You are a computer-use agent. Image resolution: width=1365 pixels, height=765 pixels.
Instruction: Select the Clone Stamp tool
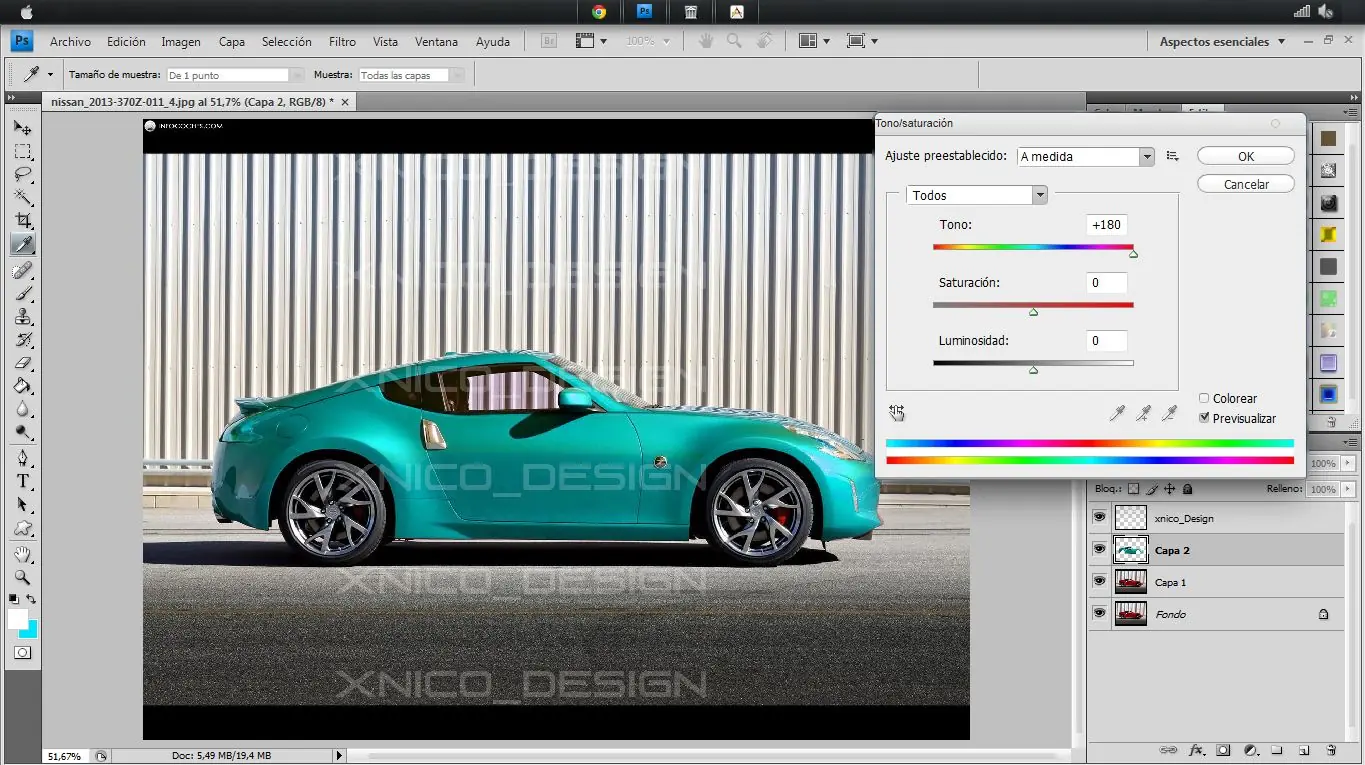pos(22,317)
